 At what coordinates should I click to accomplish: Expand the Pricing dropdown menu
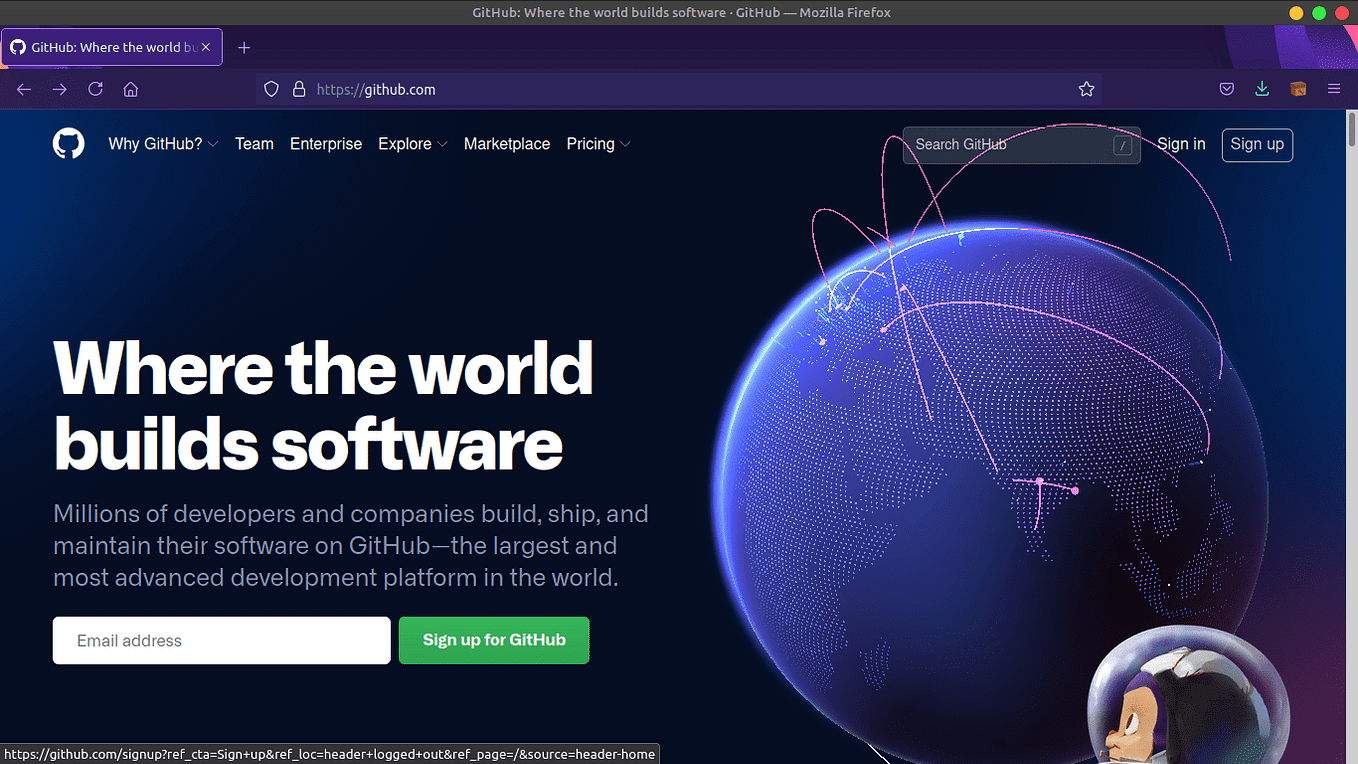(x=599, y=144)
